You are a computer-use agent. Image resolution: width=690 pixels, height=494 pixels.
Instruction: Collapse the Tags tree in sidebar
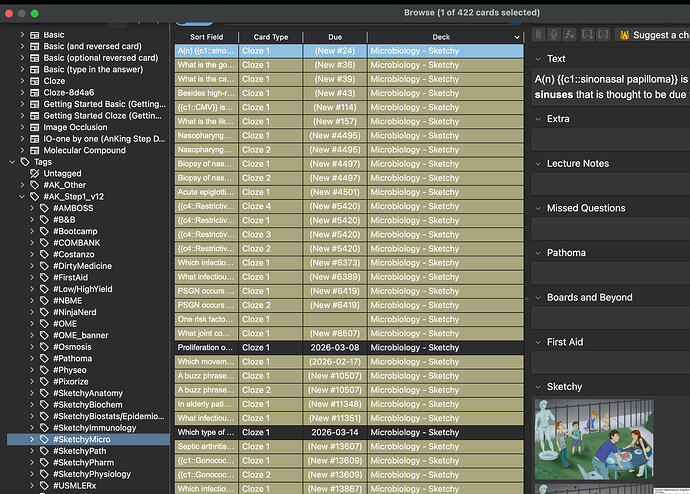tap(11, 161)
